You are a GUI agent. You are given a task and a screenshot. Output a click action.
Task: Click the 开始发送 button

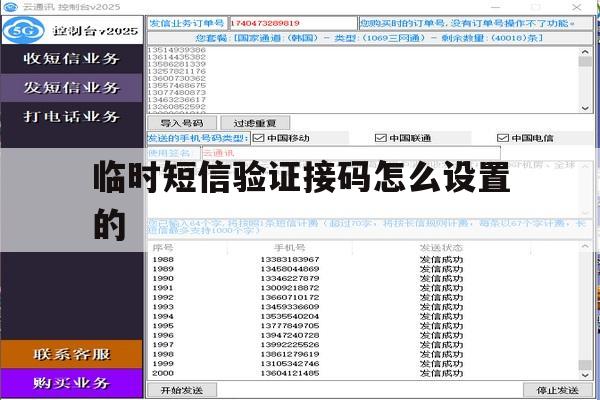pyautogui.click(x=182, y=390)
